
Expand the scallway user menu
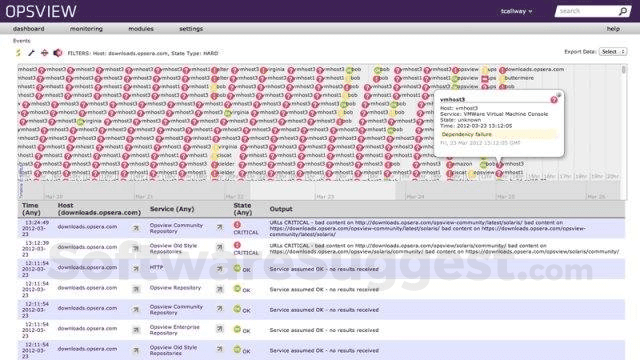516,11
